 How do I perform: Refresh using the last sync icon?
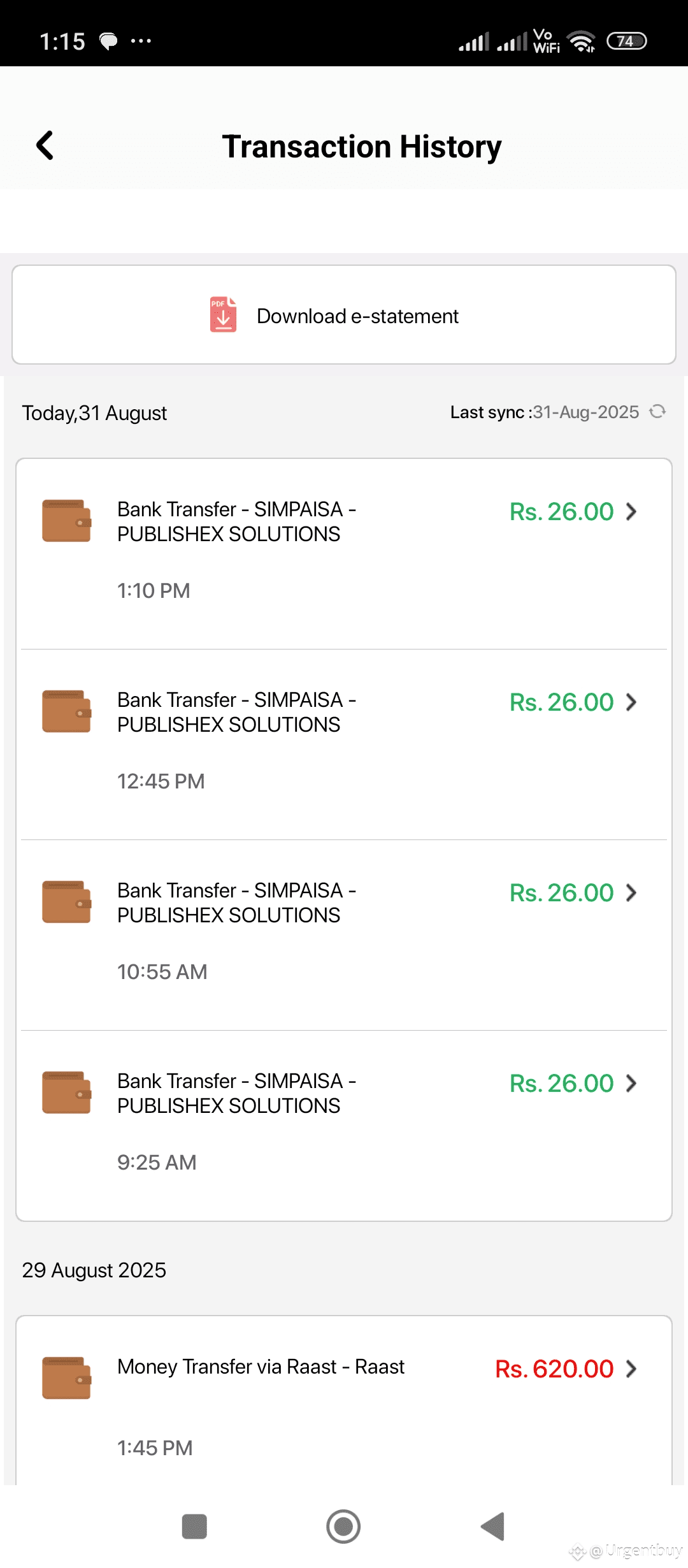coord(657,412)
